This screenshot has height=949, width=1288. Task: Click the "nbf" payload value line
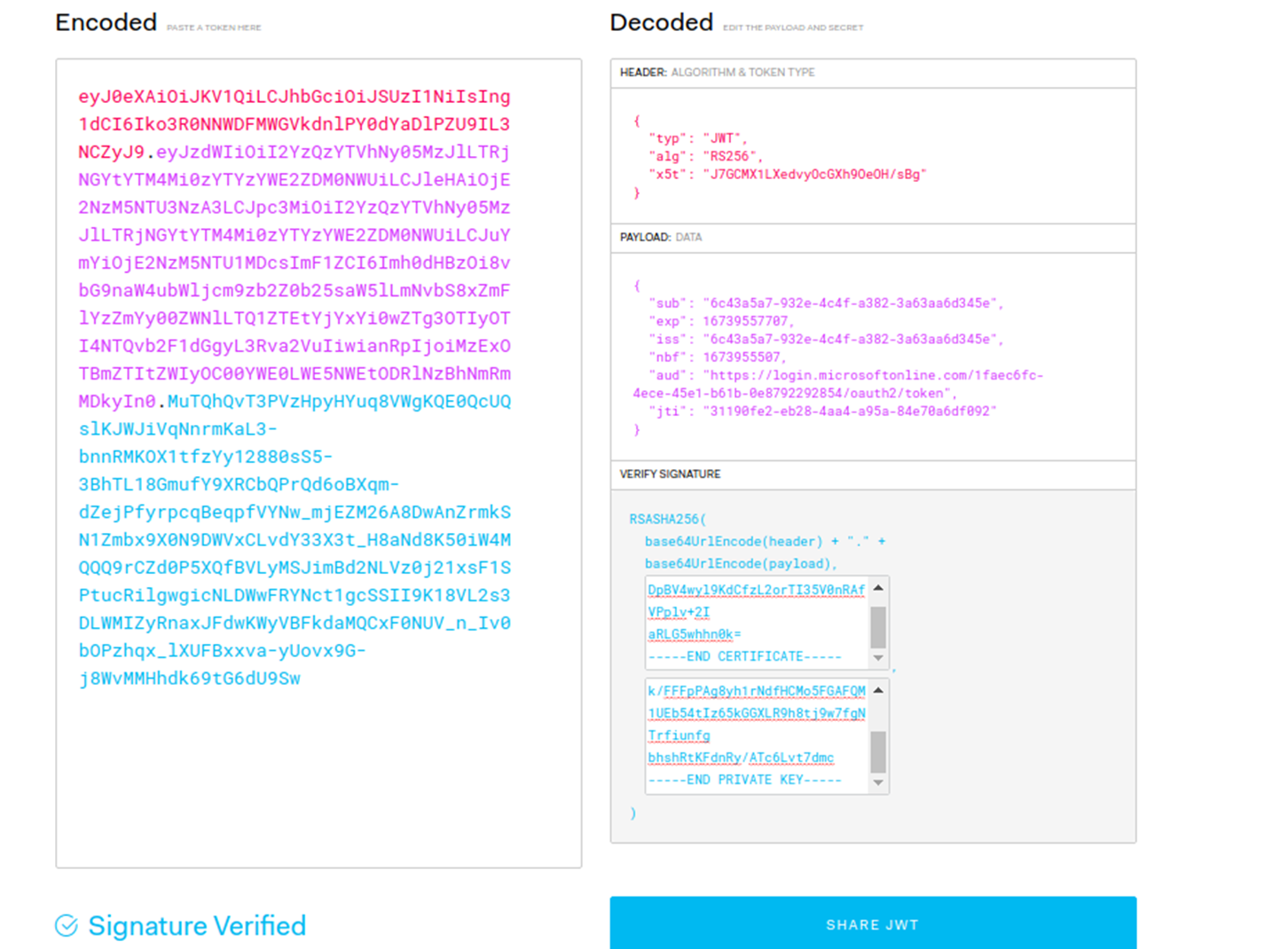pos(717,357)
